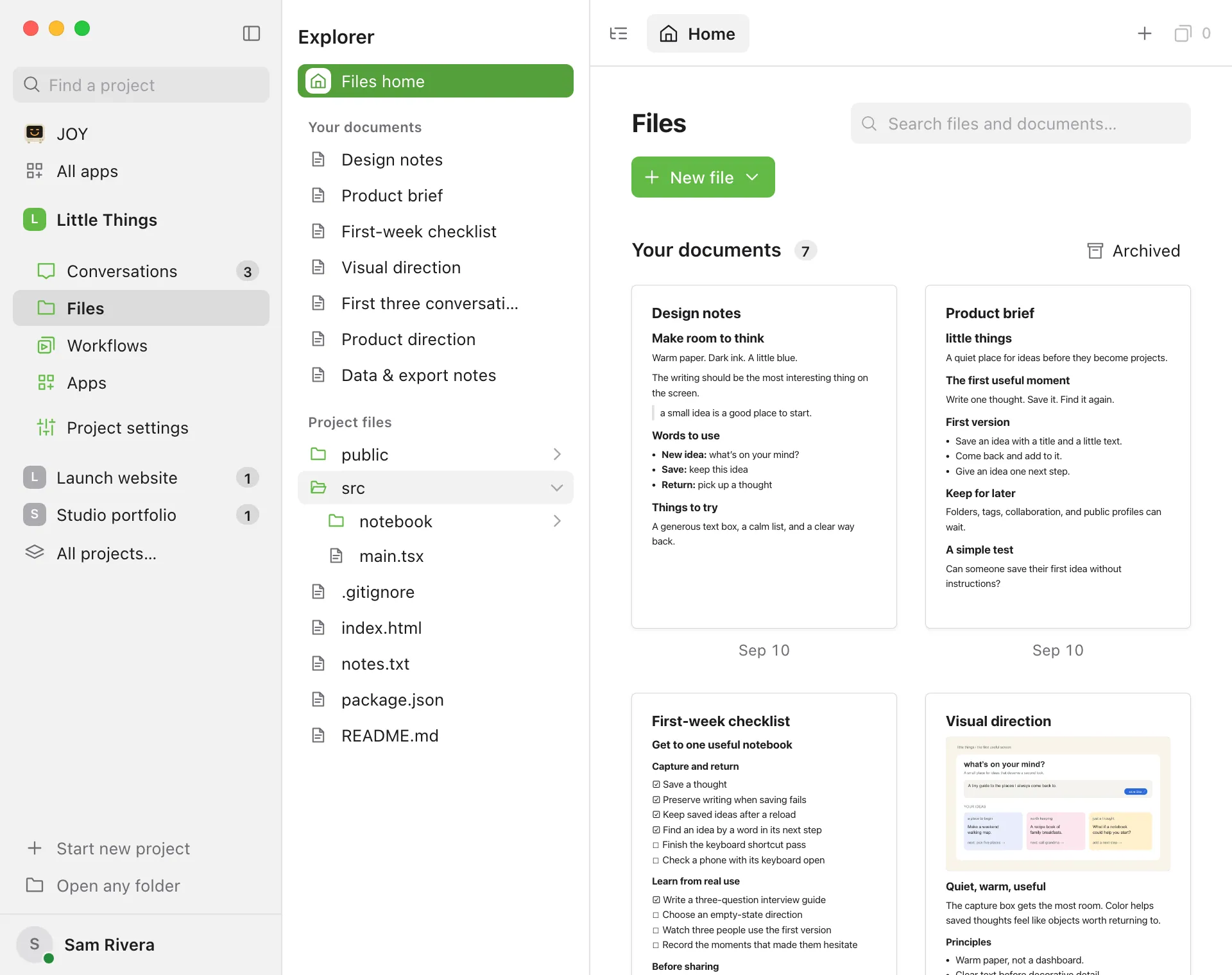Click the Search files and documents field
The image size is (1232, 975).
pyautogui.click(x=1020, y=123)
